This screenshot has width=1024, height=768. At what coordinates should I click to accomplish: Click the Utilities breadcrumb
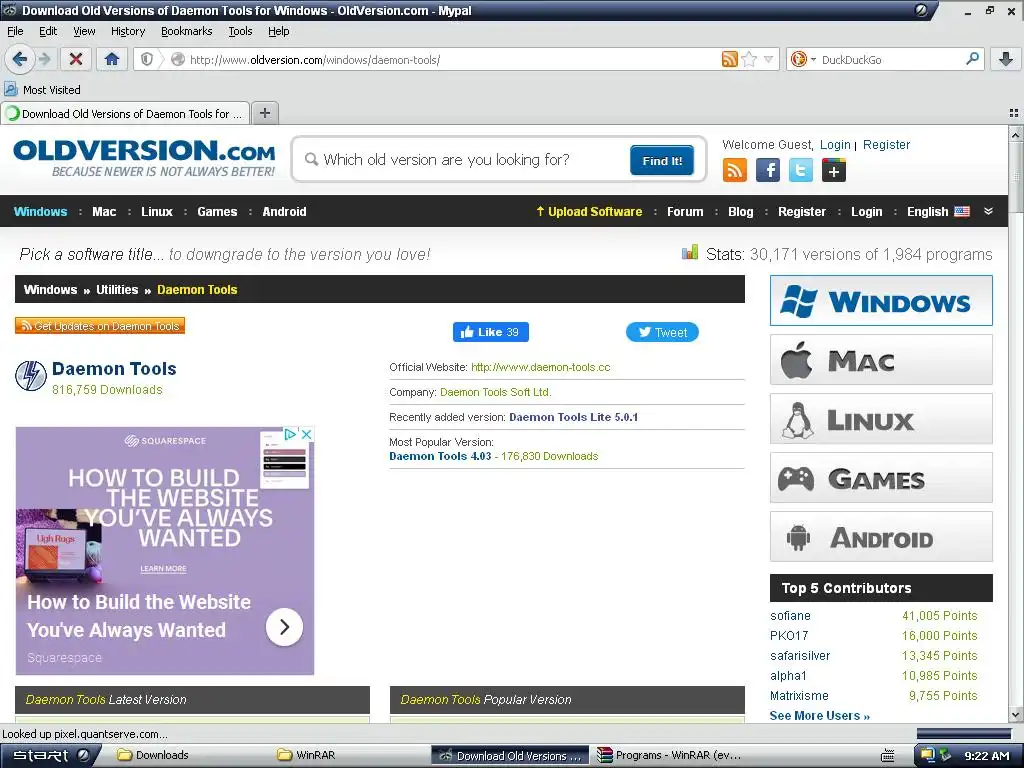(x=117, y=289)
